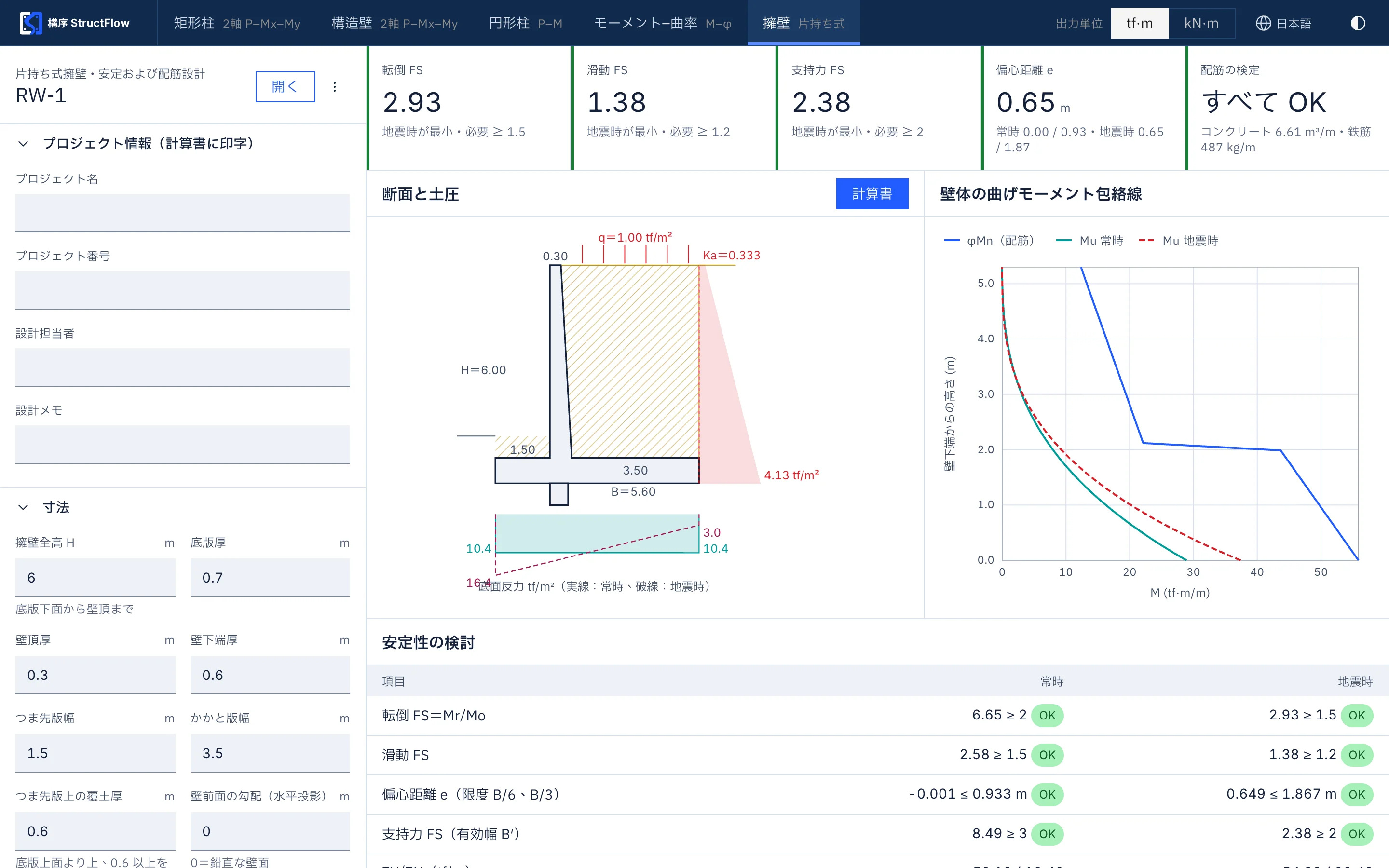Open the language globe selector
This screenshot has height=868, width=1389.
click(x=1283, y=23)
